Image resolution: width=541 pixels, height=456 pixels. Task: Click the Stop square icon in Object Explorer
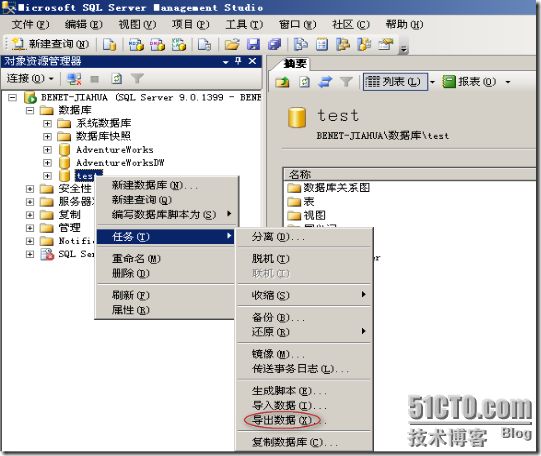(x=95, y=80)
